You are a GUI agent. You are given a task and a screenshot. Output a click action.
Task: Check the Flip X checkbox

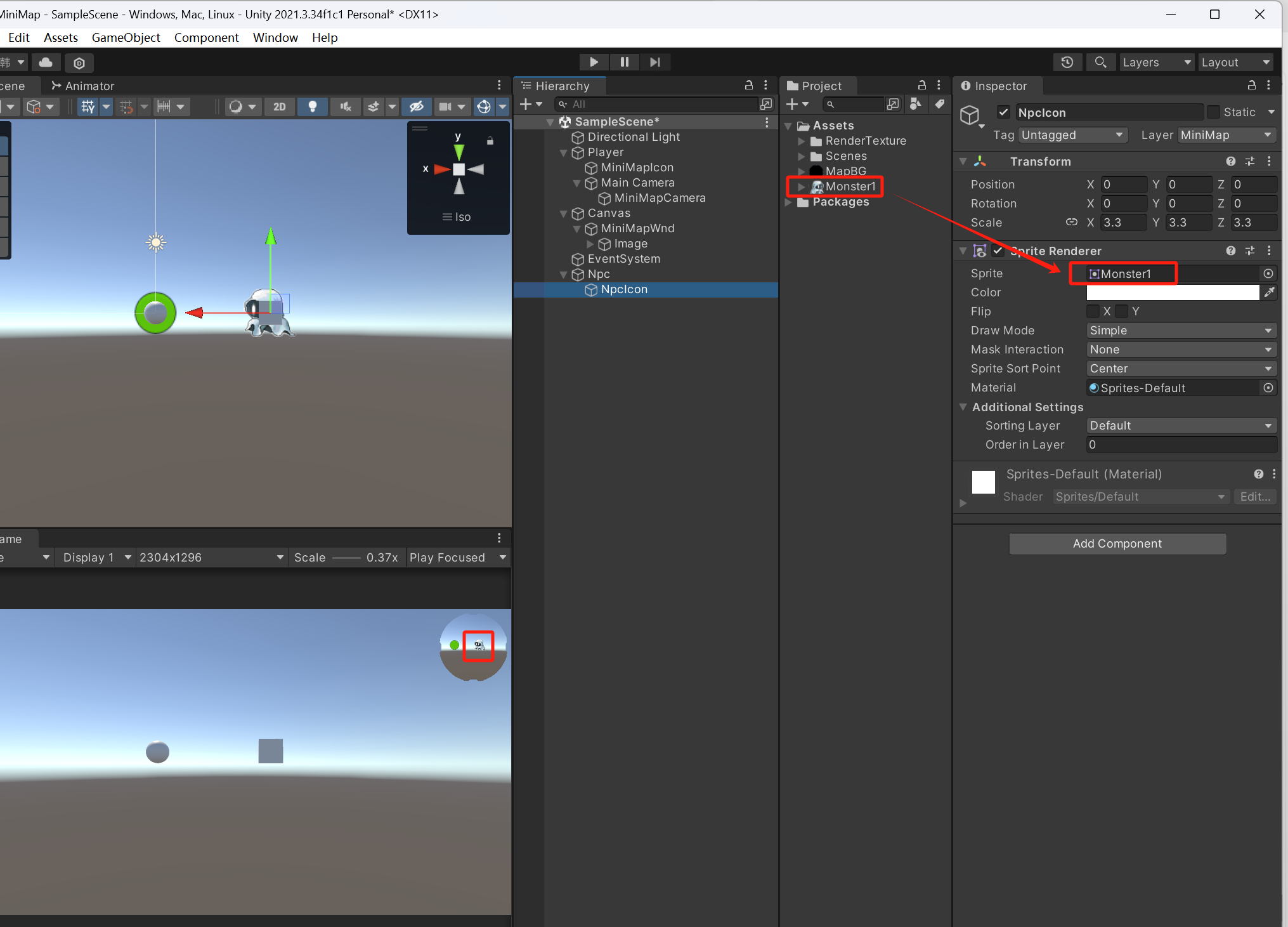click(1093, 312)
